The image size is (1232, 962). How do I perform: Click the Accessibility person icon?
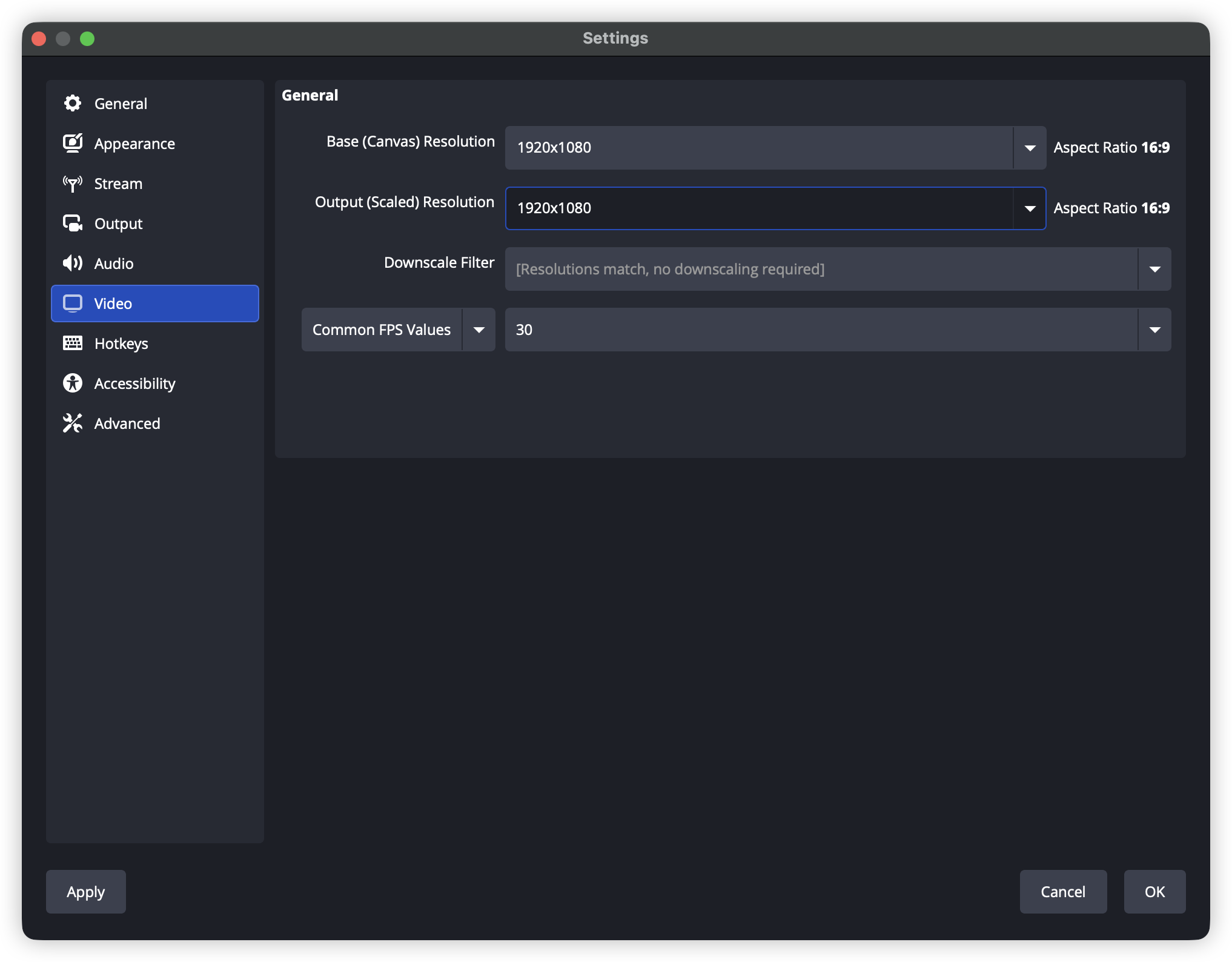[x=73, y=383]
